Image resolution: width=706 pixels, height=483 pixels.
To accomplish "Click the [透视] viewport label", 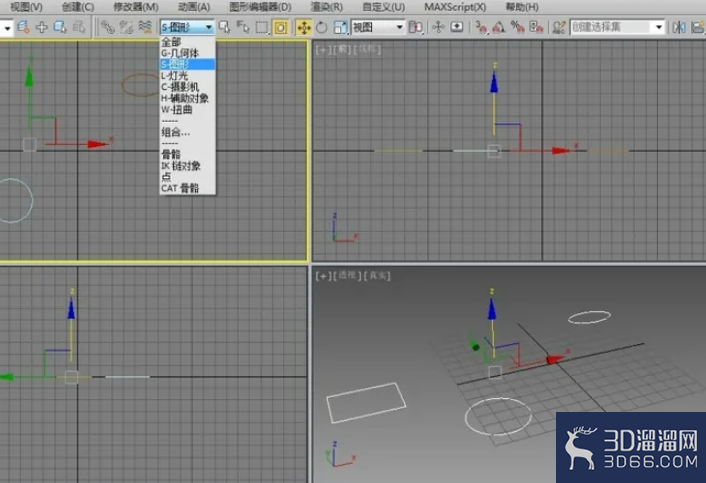I will (347, 275).
